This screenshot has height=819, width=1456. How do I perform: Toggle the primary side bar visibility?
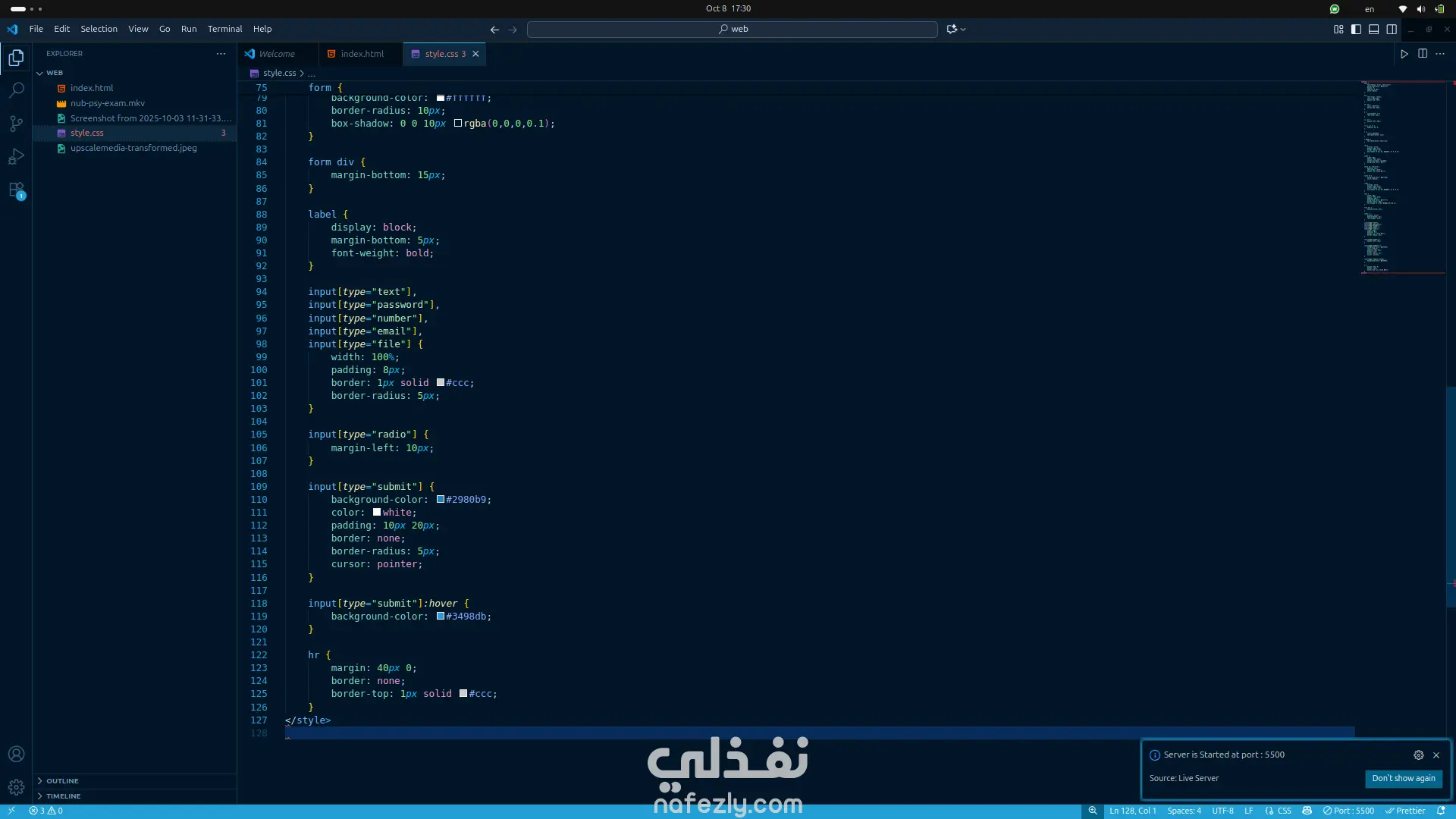[x=1356, y=30]
